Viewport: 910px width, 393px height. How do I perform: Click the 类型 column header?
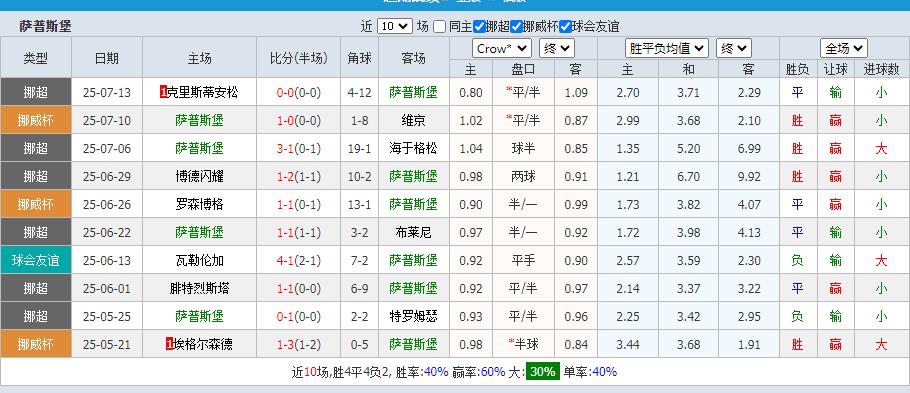pyautogui.click(x=36, y=57)
